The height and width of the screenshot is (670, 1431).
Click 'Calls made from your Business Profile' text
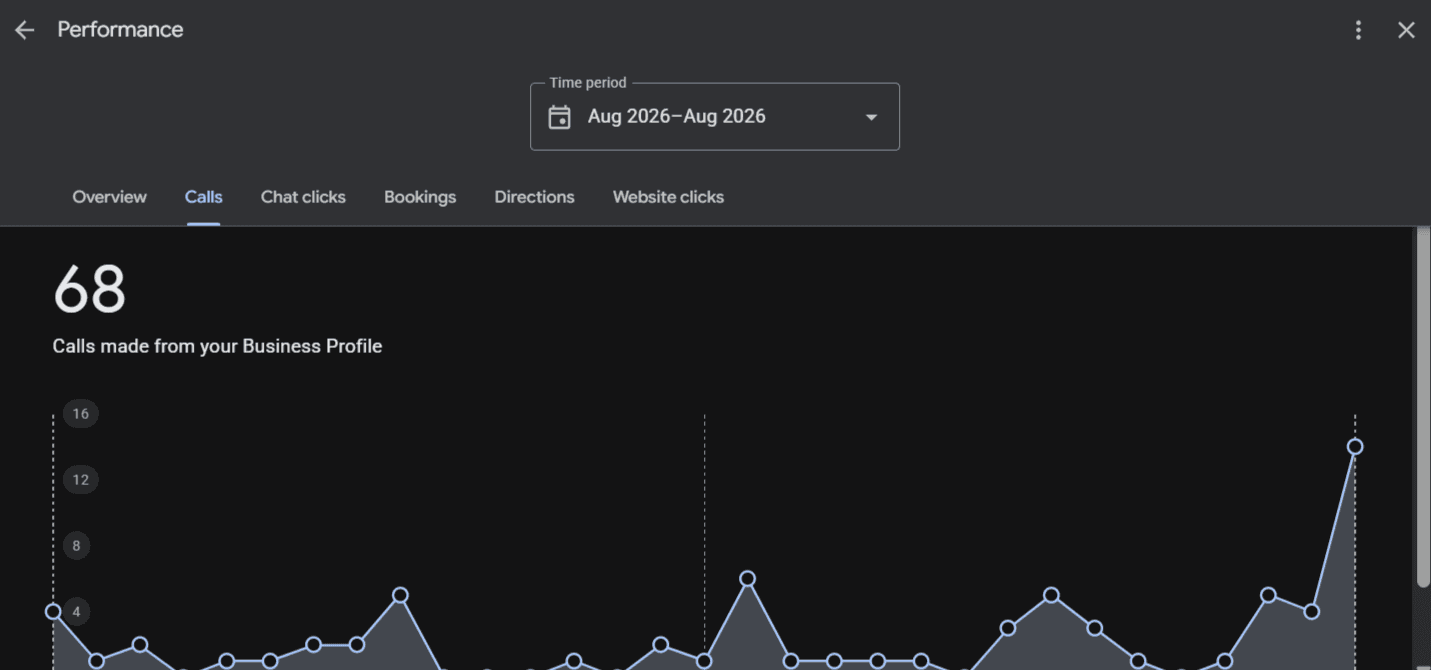[217, 346]
